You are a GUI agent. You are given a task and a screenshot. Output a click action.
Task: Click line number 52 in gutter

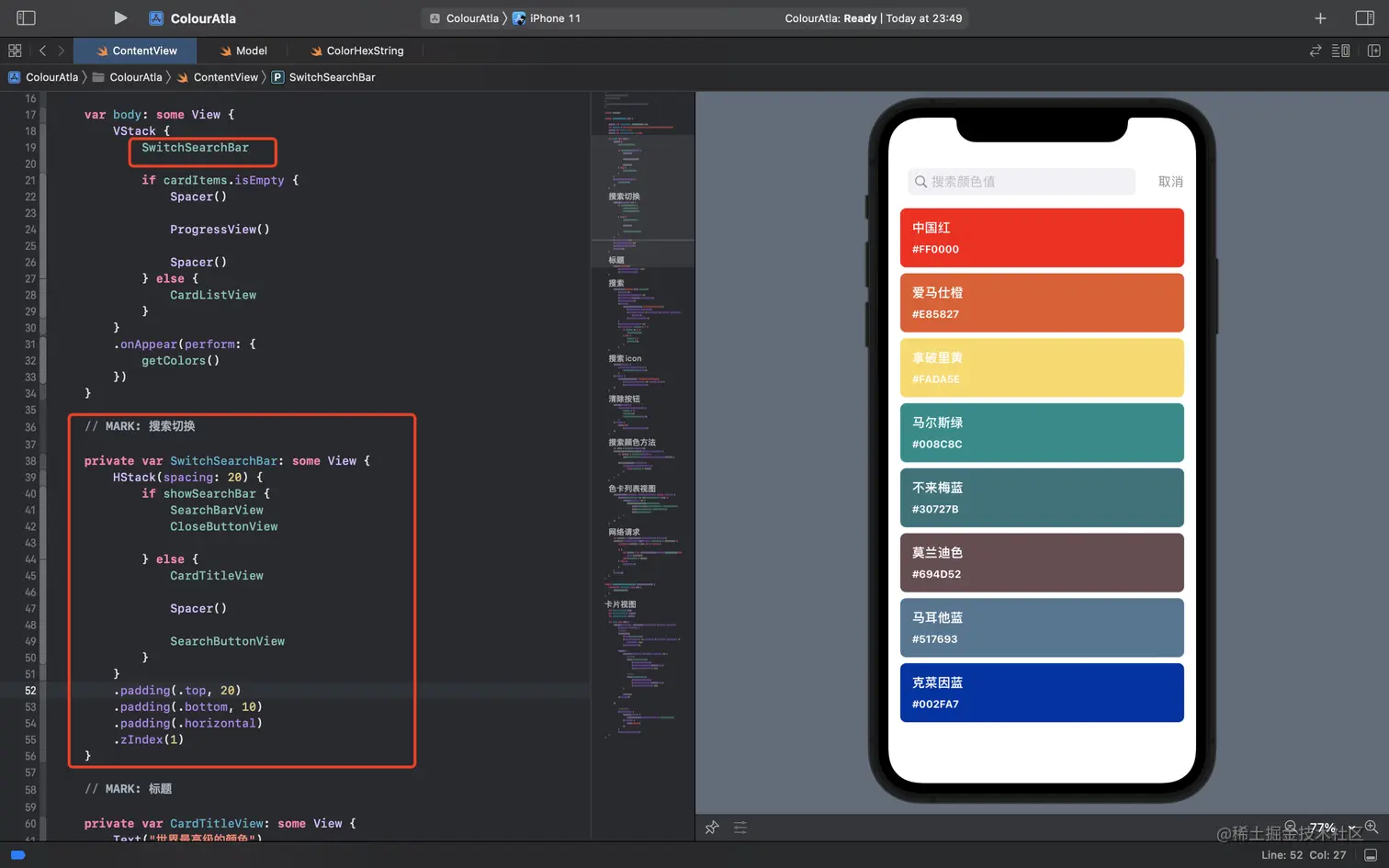(31, 691)
